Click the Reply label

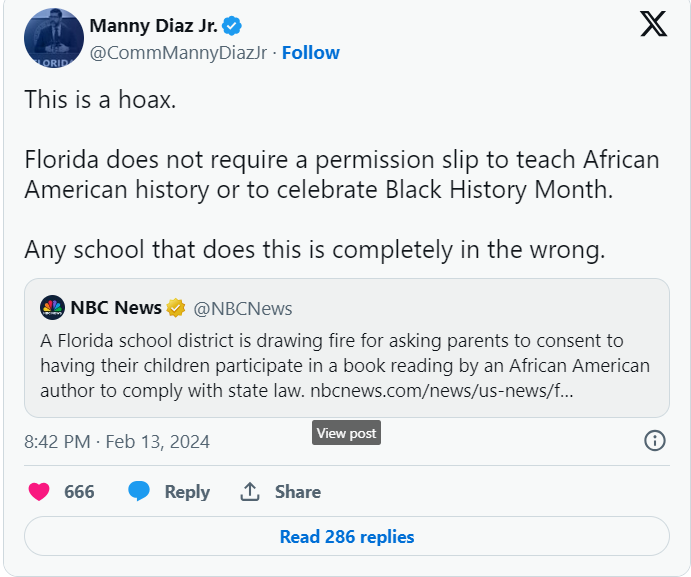(187, 492)
